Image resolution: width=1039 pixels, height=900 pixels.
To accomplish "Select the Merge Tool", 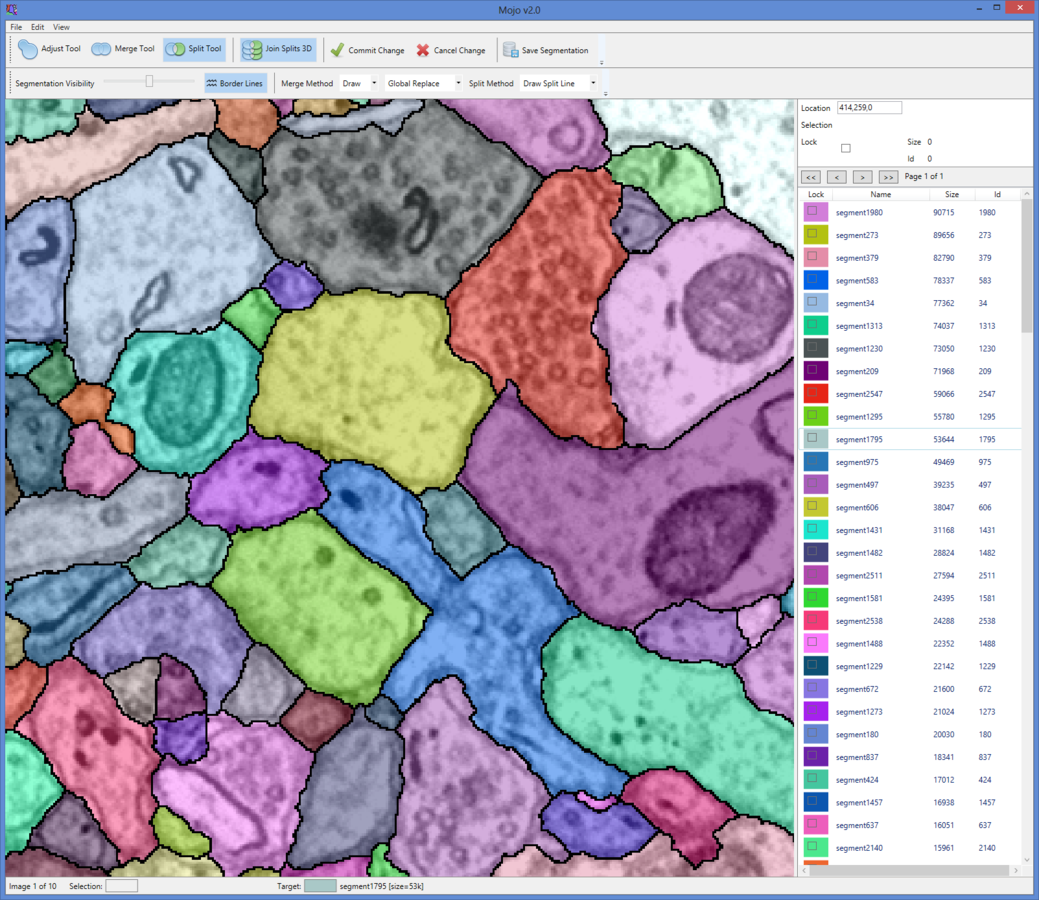I will (x=123, y=49).
